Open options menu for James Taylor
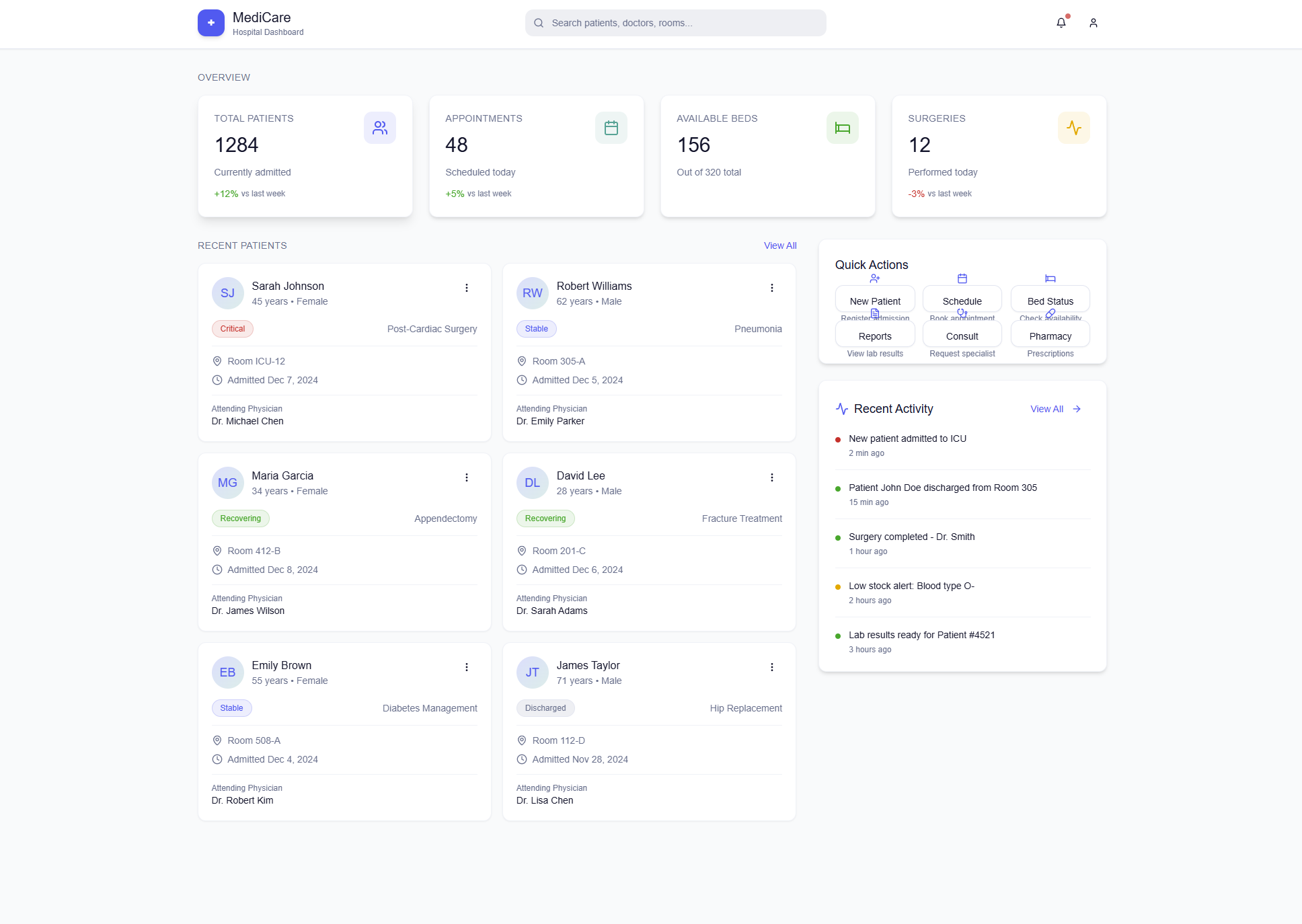Image resolution: width=1302 pixels, height=924 pixels. pyautogui.click(x=771, y=667)
